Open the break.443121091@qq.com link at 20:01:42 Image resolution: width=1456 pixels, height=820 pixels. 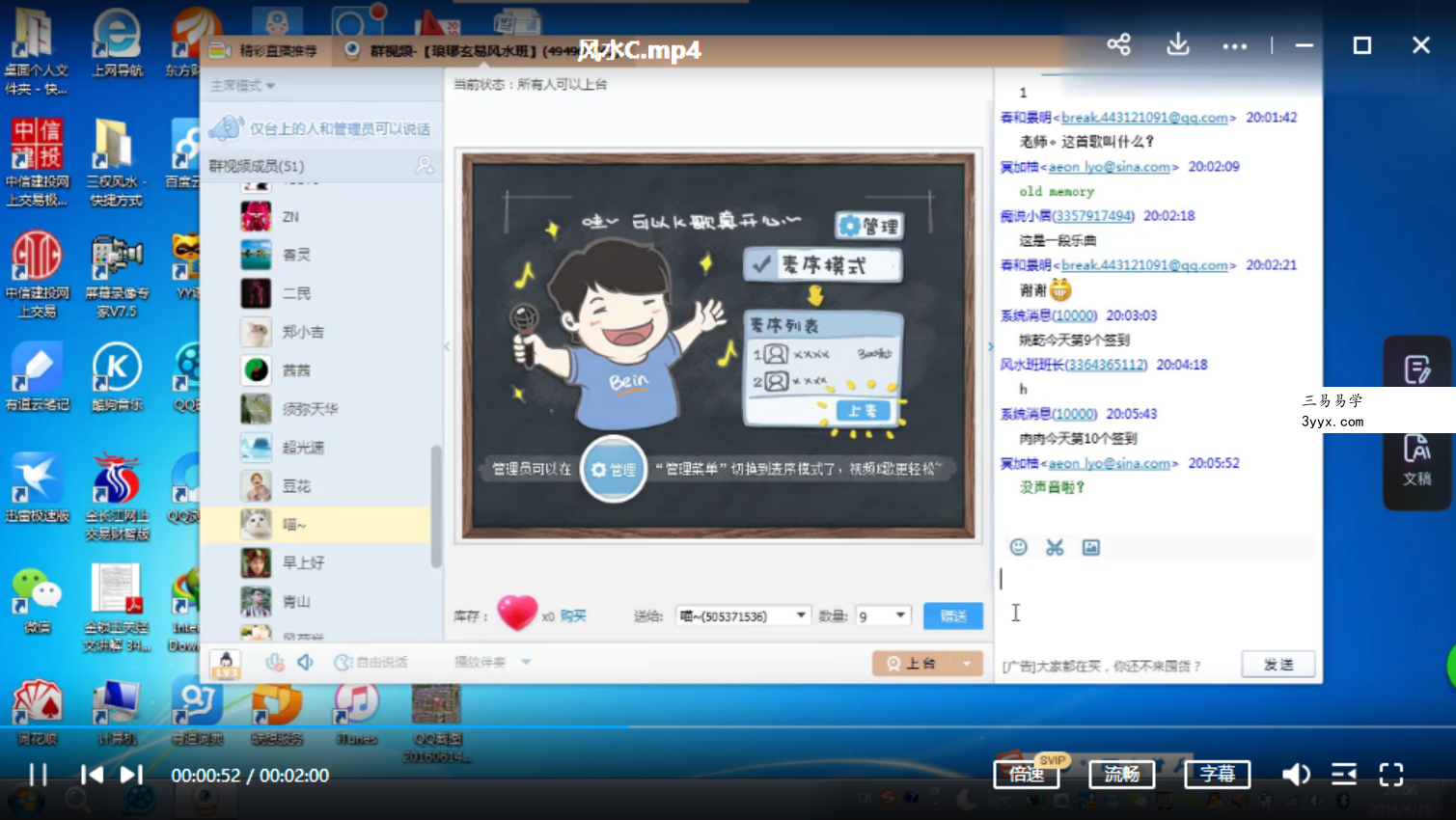point(1144,118)
